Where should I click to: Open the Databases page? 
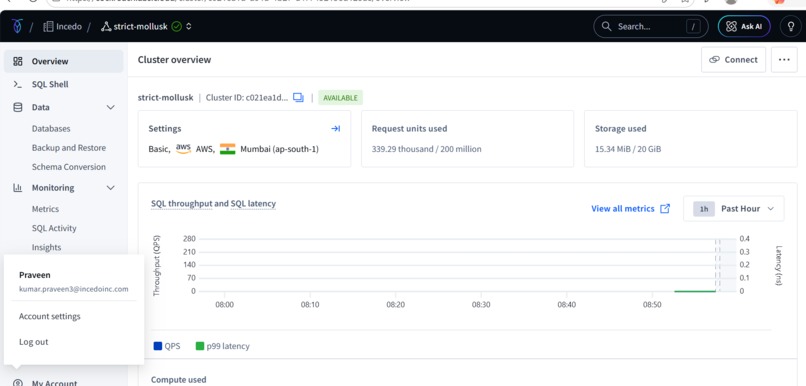coord(51,128)
